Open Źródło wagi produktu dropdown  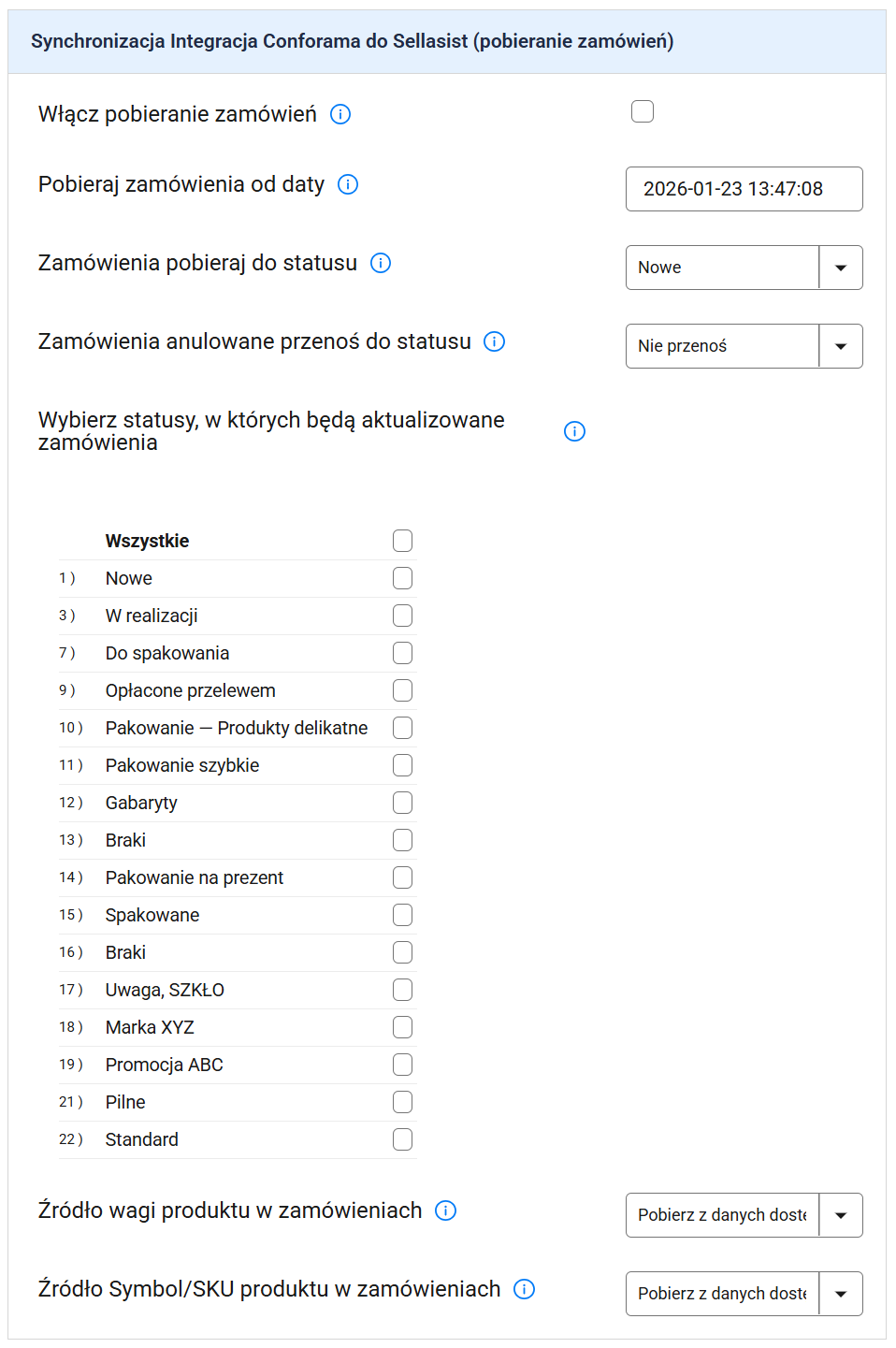[744, 1215]
